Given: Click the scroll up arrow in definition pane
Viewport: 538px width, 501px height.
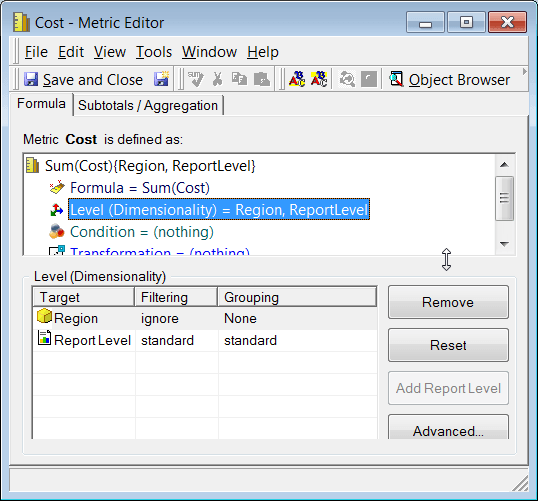Looking at the screenshot, I should pyautogui.click(x=504, y=165).
